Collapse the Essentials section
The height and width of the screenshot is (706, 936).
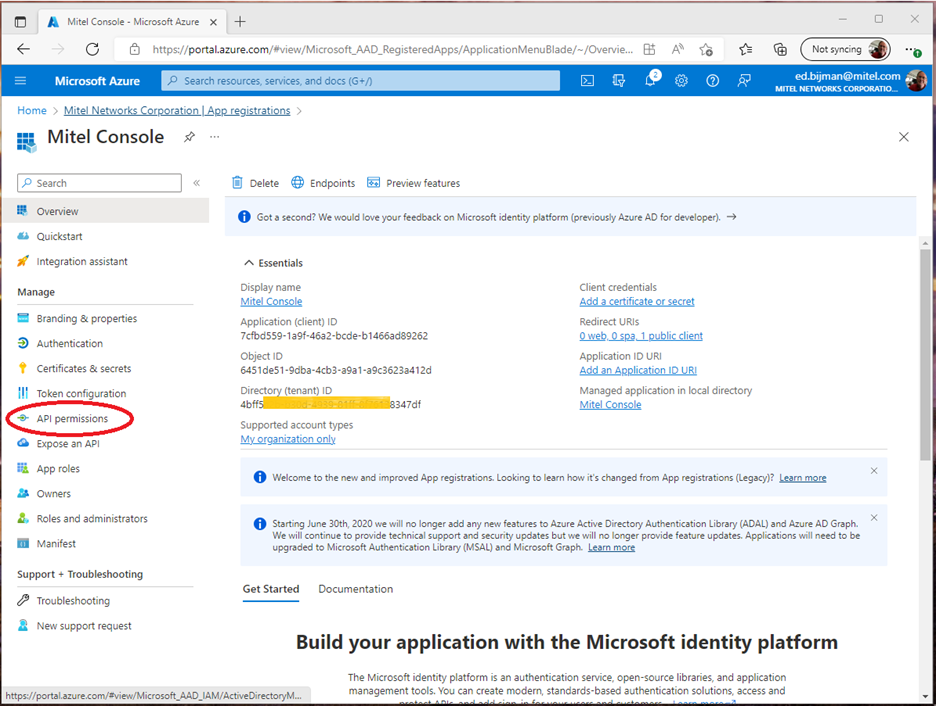coord(249,262)
